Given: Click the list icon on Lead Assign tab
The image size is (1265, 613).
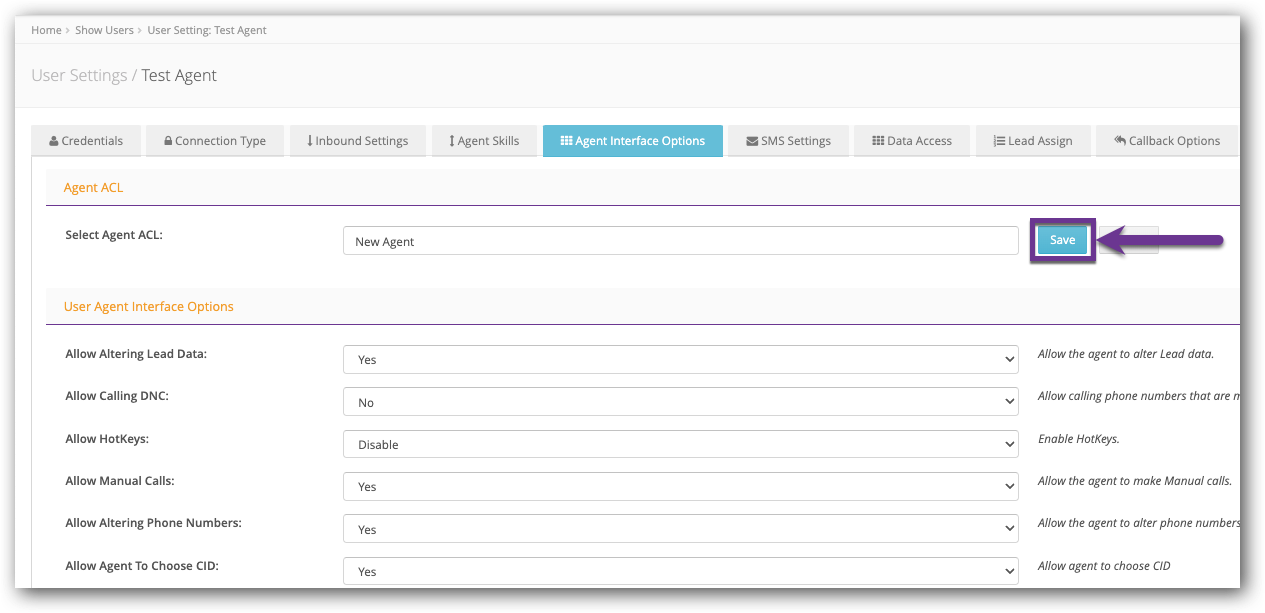Looking at the screenshot, I should click(x=999, y=141).
